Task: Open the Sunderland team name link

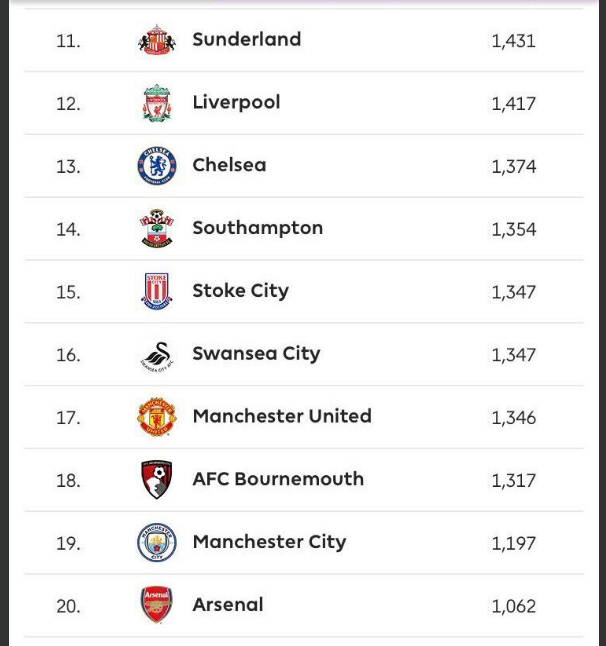Action: click(247, 40)
